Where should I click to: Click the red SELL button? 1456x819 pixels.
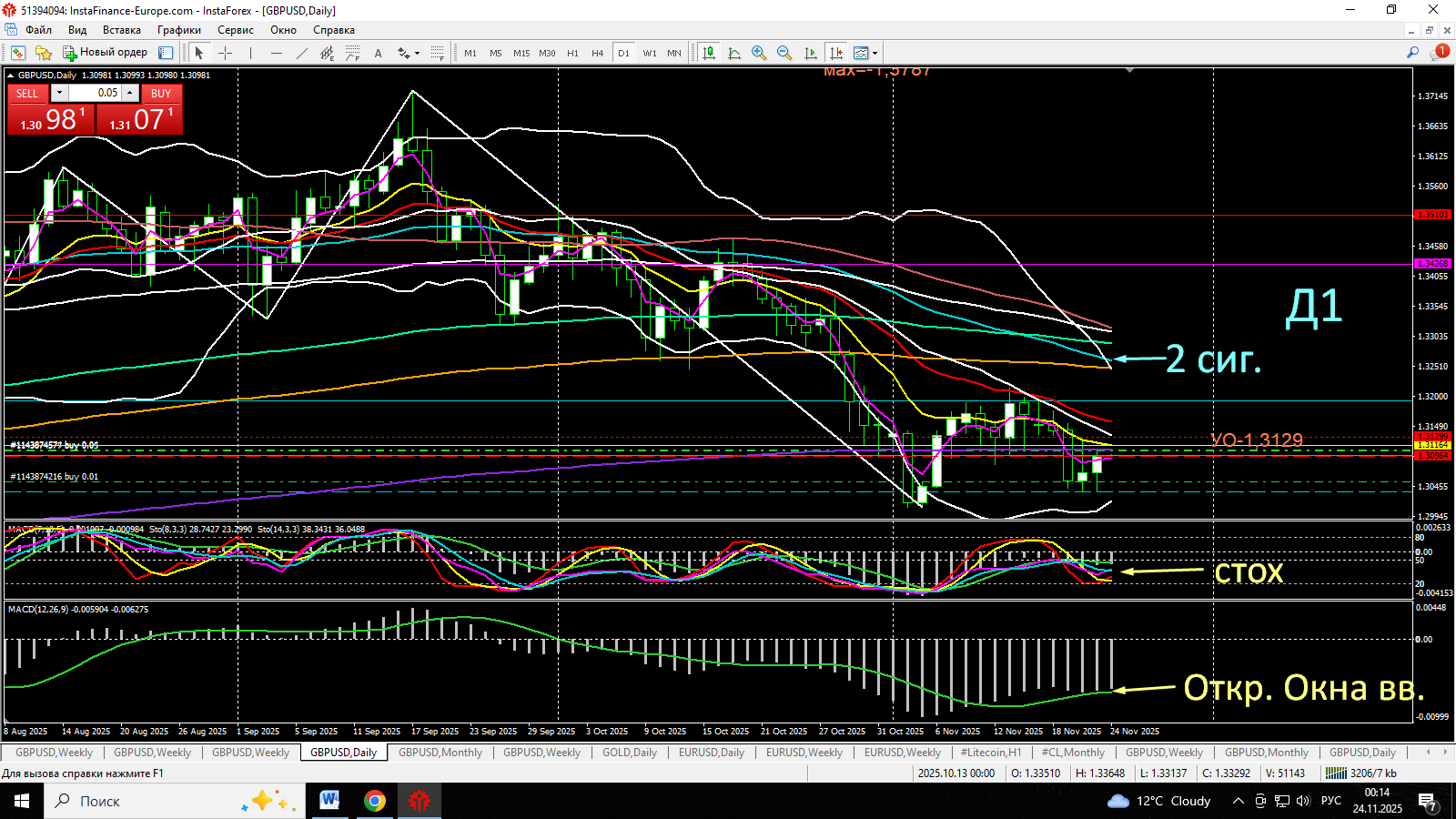(27, 93)
